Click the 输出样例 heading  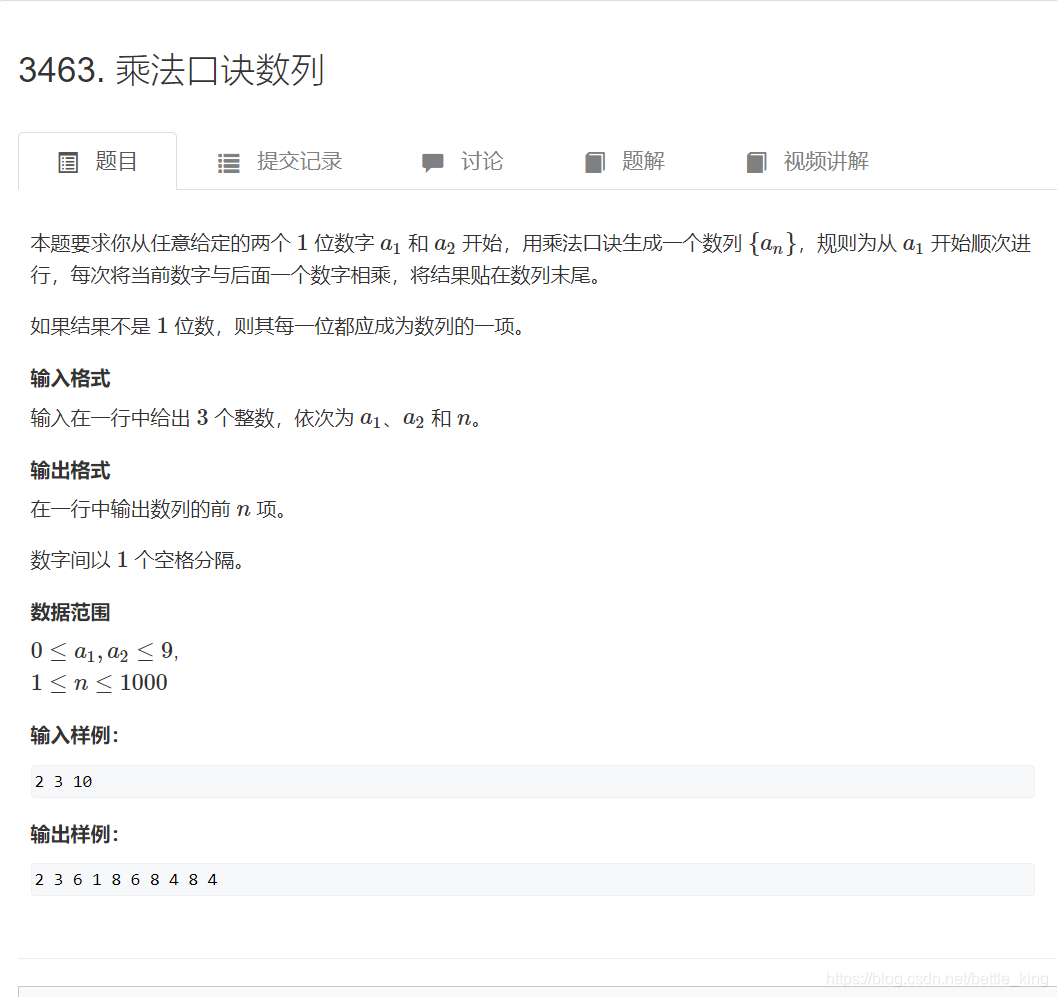[74, 835]
